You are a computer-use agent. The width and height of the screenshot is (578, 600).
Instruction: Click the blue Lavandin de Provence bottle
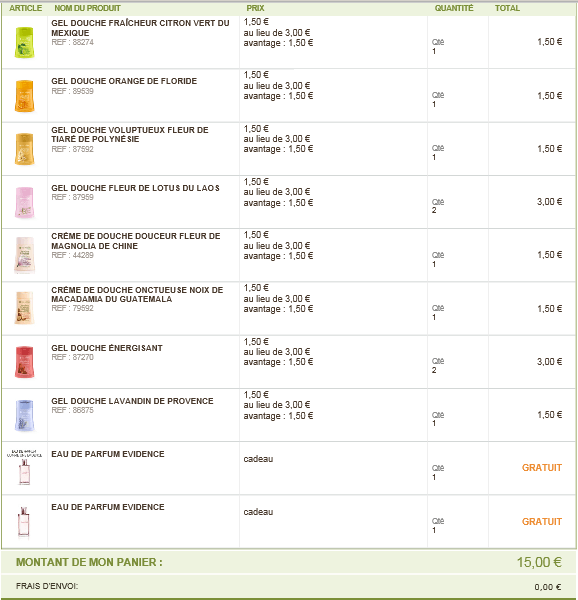pos(24,415)
